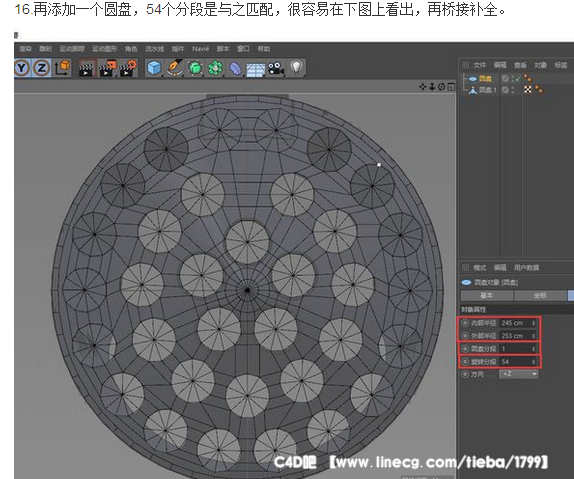This screenshot has height=479, width=574.
Task: Open Attribute Manager 模式 menu
Action: 480,268
